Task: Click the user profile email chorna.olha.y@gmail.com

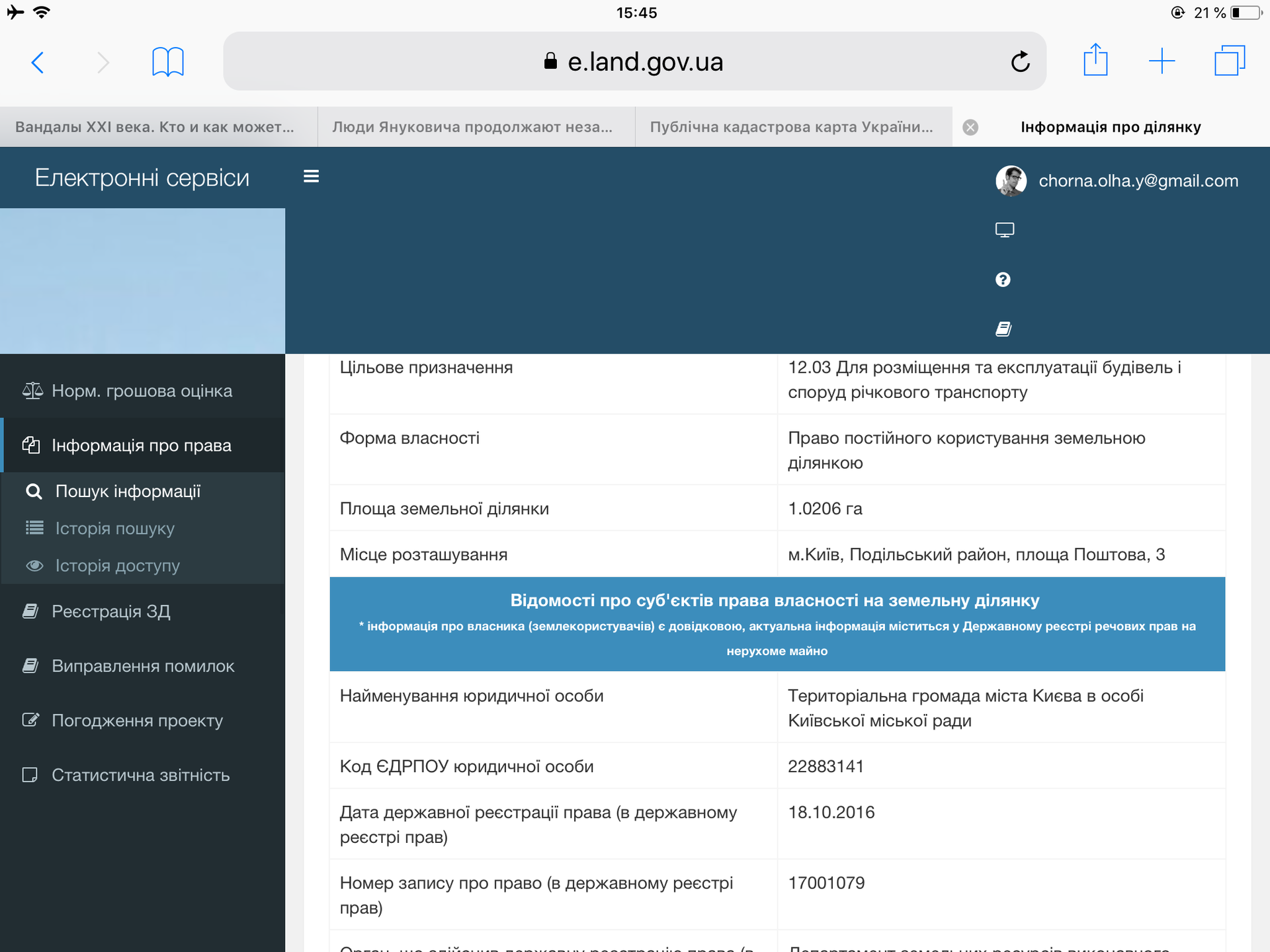Action: [x=1138, y=180]
